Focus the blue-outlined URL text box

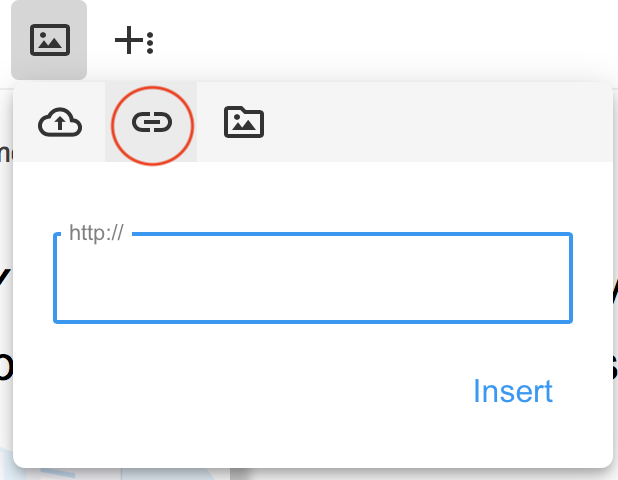(x=313, y=278)
